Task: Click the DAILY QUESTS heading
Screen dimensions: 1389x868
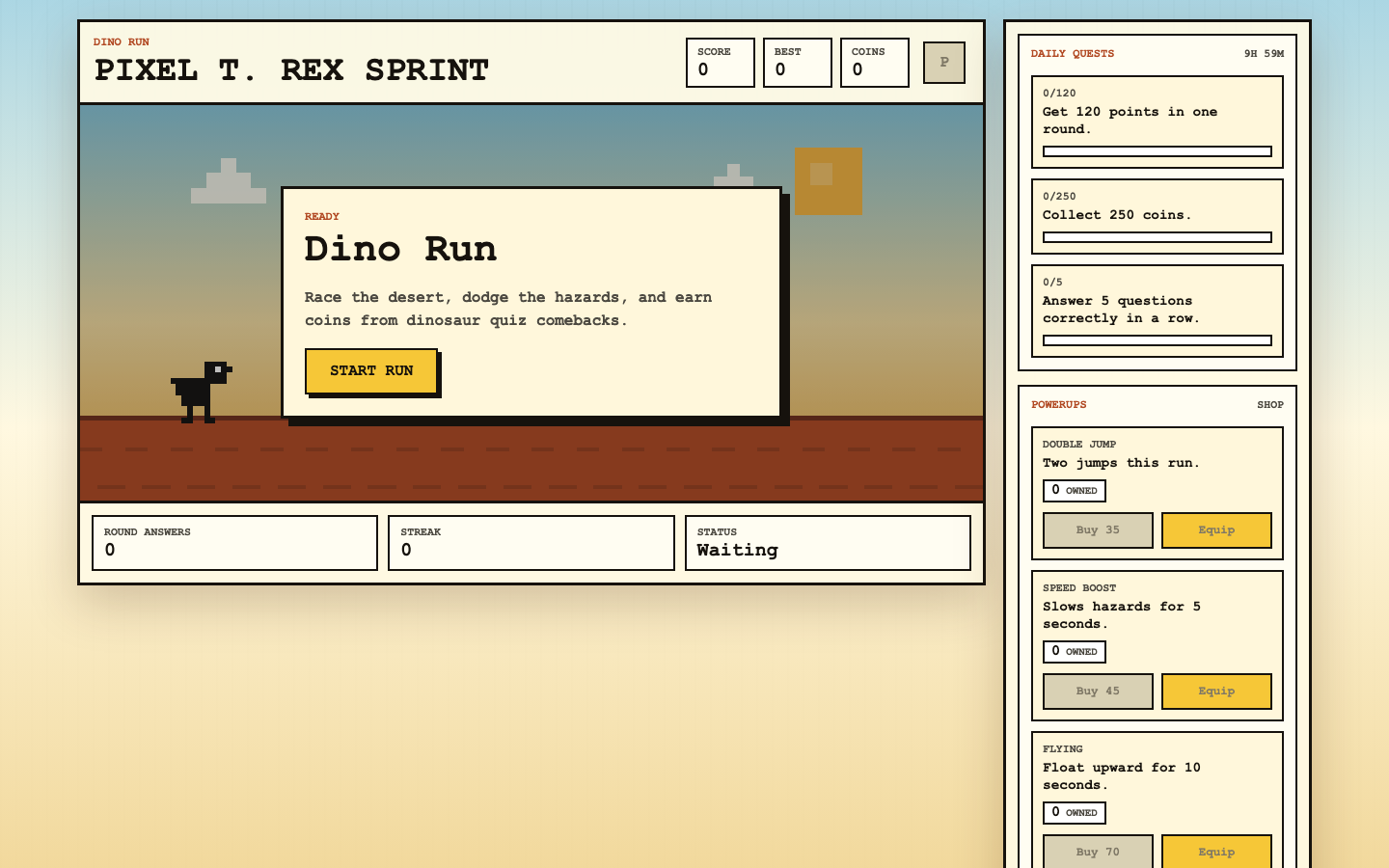Action: (1073, 54)
